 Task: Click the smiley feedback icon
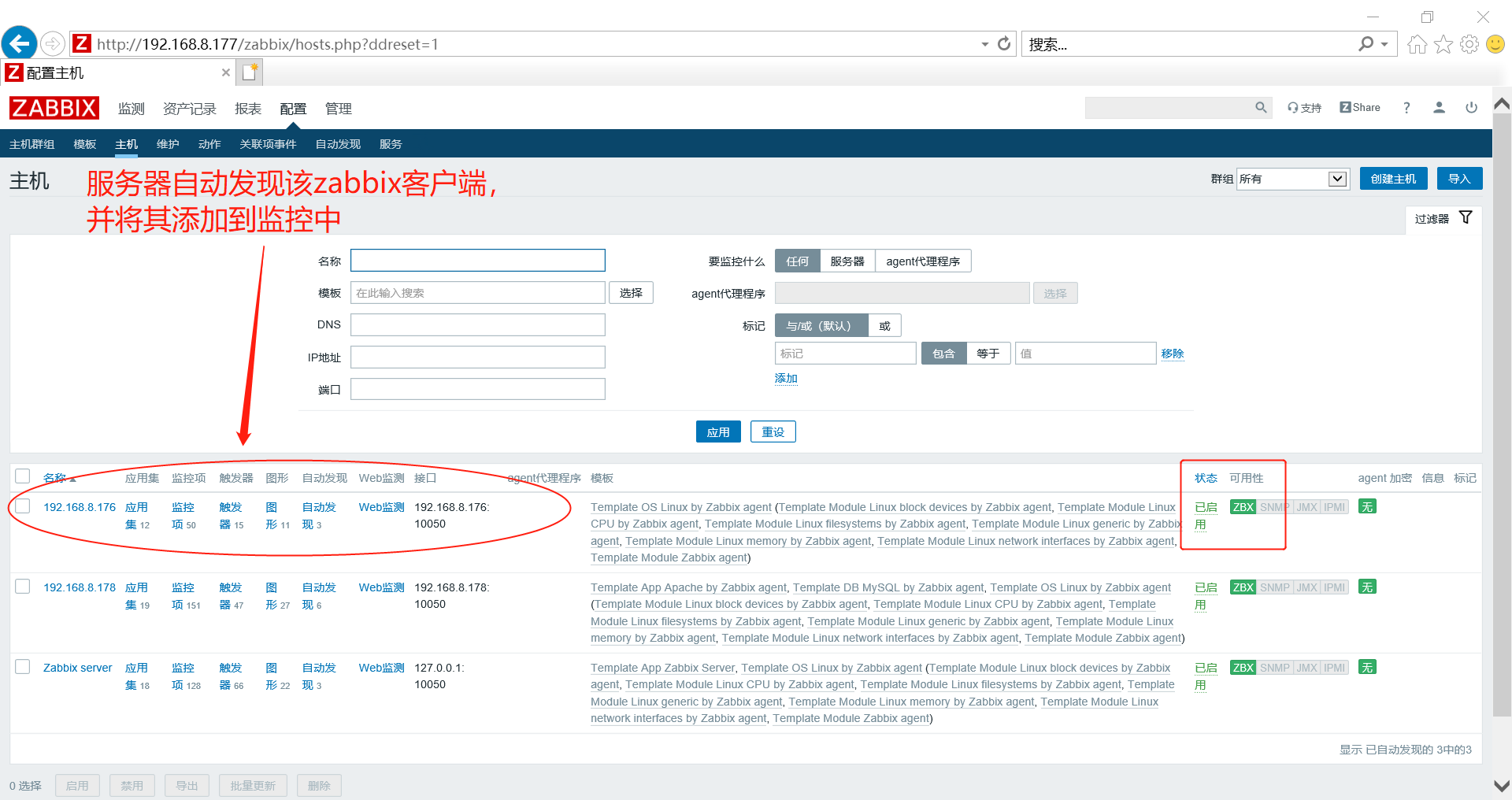1495,44
